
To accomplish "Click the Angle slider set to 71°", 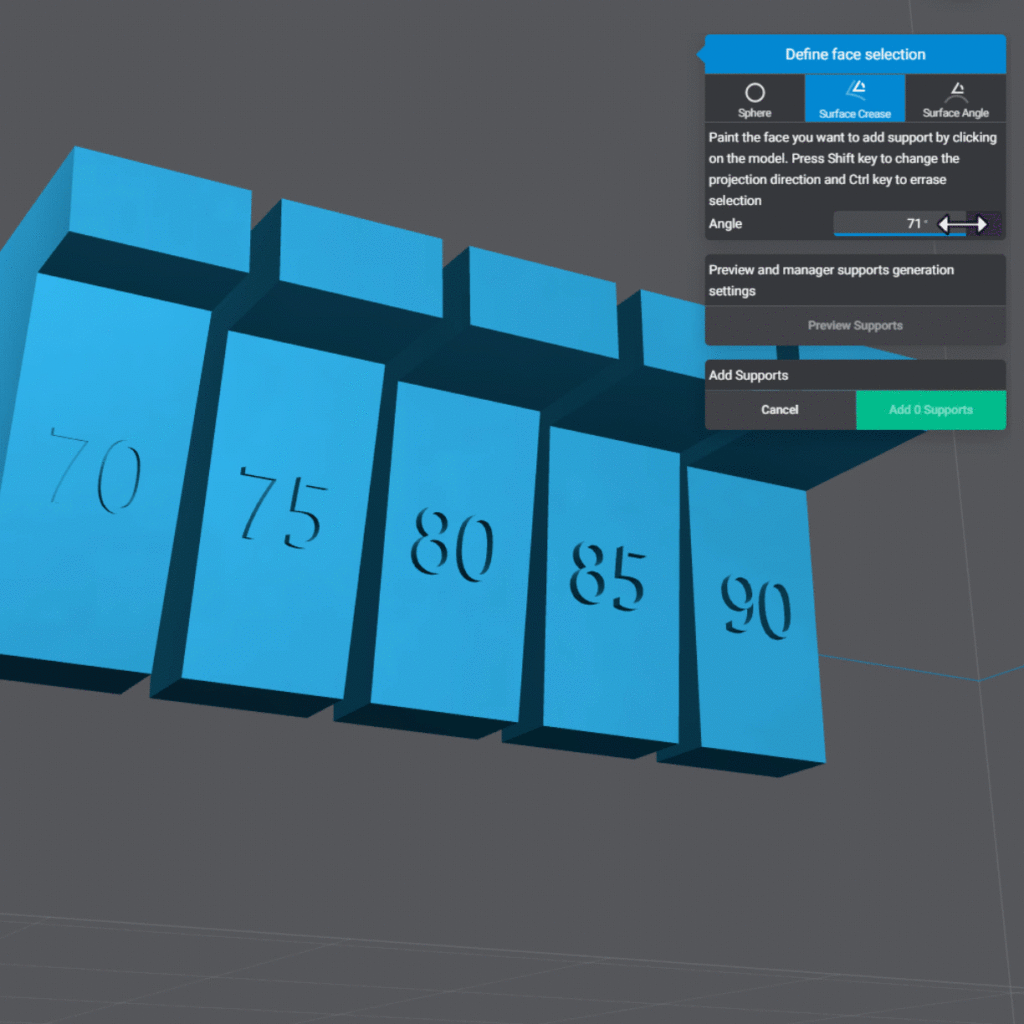I will 898,224.
